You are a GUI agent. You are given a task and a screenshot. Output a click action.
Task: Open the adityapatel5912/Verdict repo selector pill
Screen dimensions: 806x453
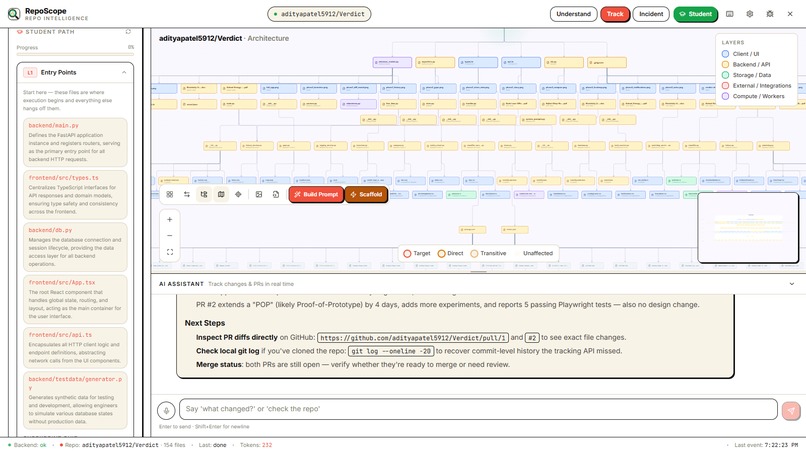coord(319,14)
